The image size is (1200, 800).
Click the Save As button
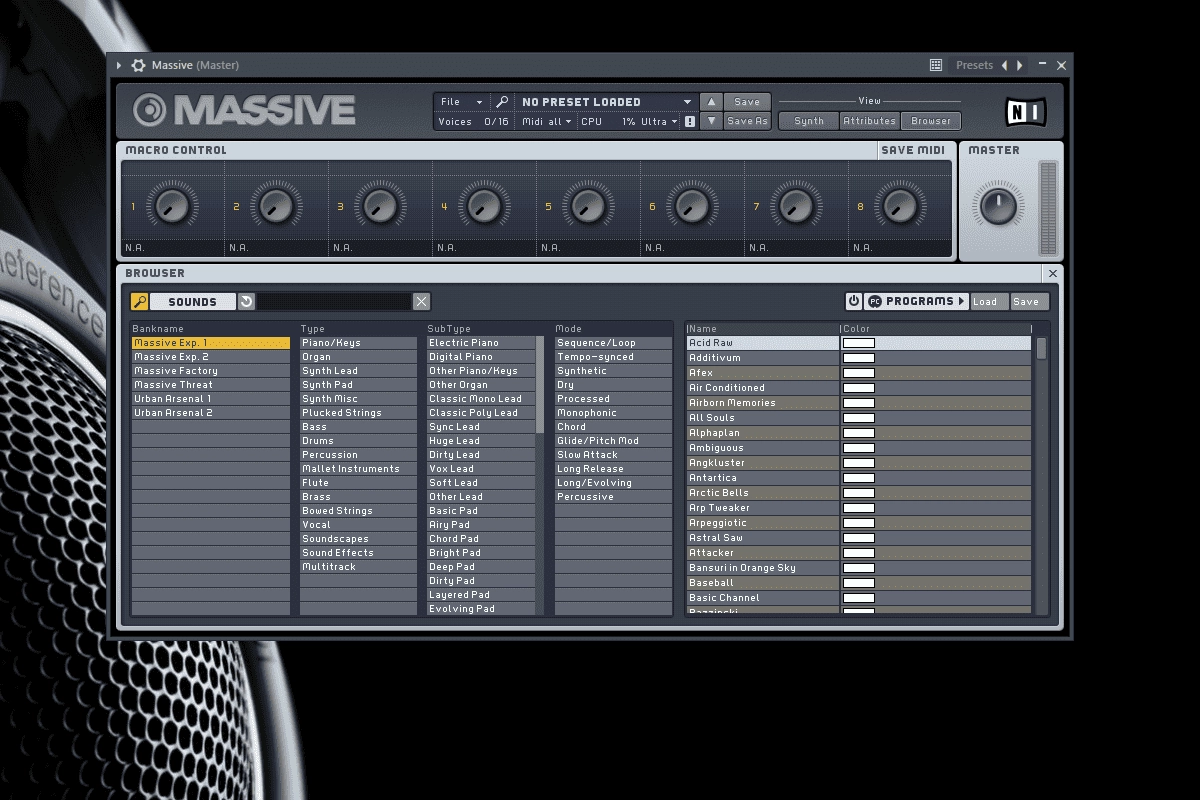pos(747,121)
